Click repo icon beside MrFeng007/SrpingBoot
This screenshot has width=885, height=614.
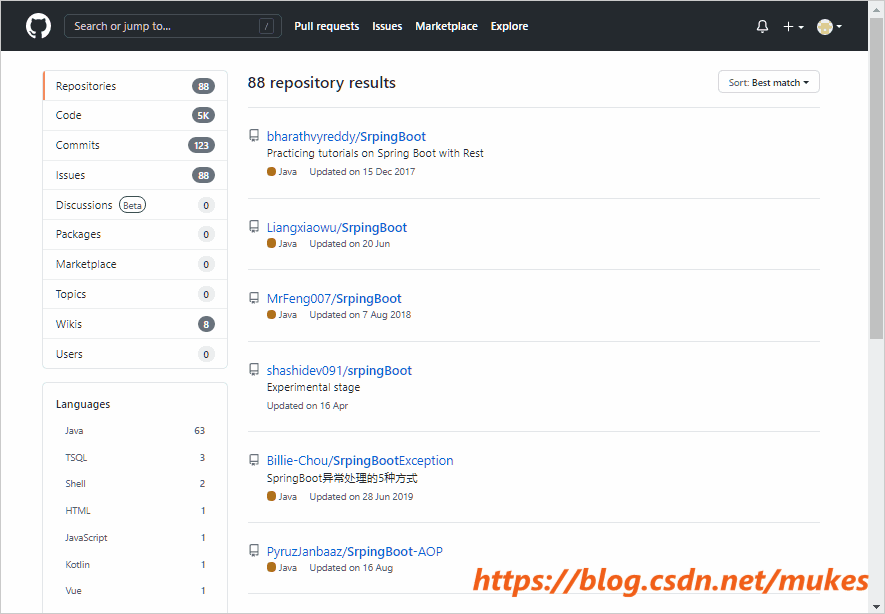point(254,297)
